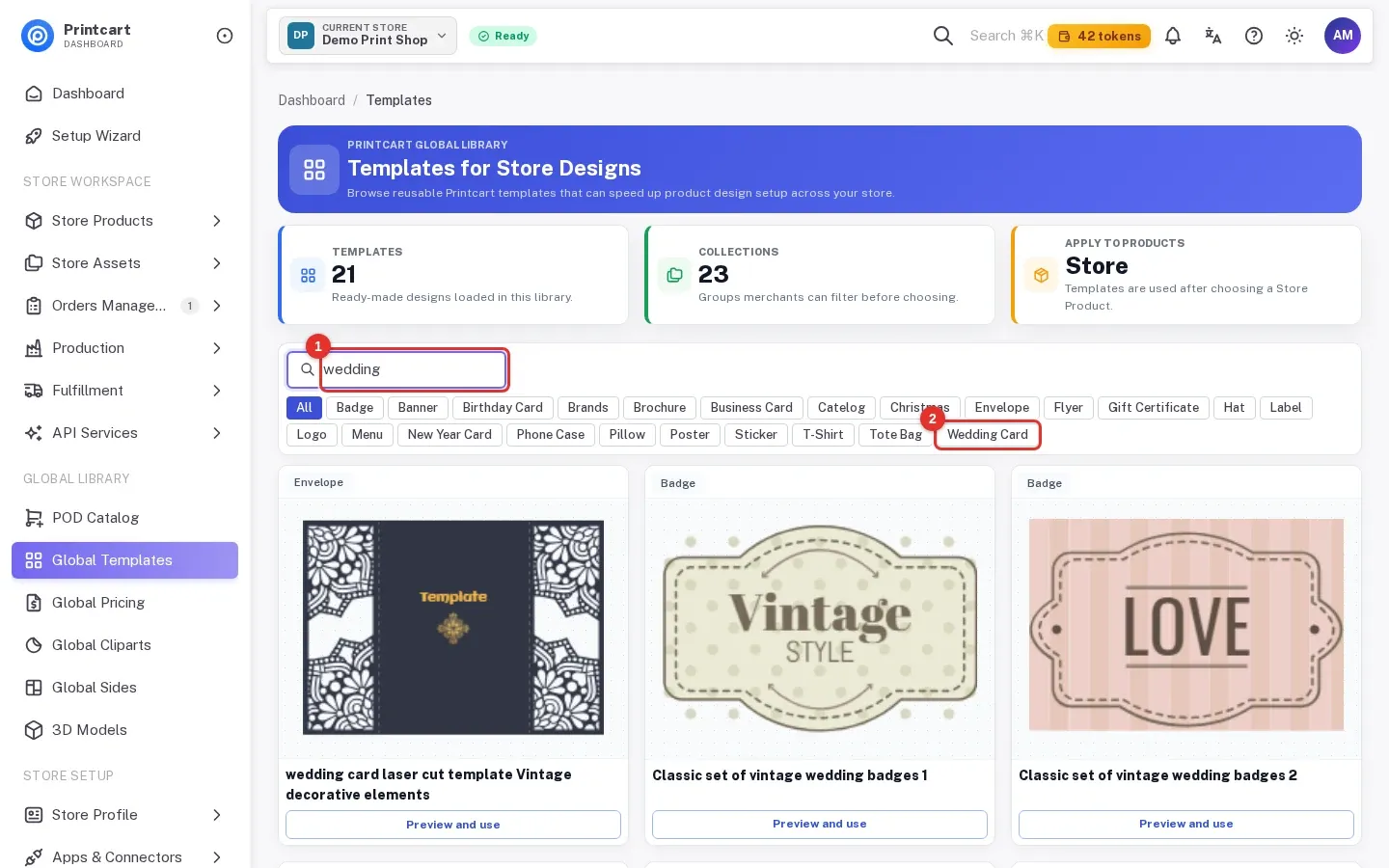Filter by the Envelope chip
1389x868 pixels.
(1002, 408)
